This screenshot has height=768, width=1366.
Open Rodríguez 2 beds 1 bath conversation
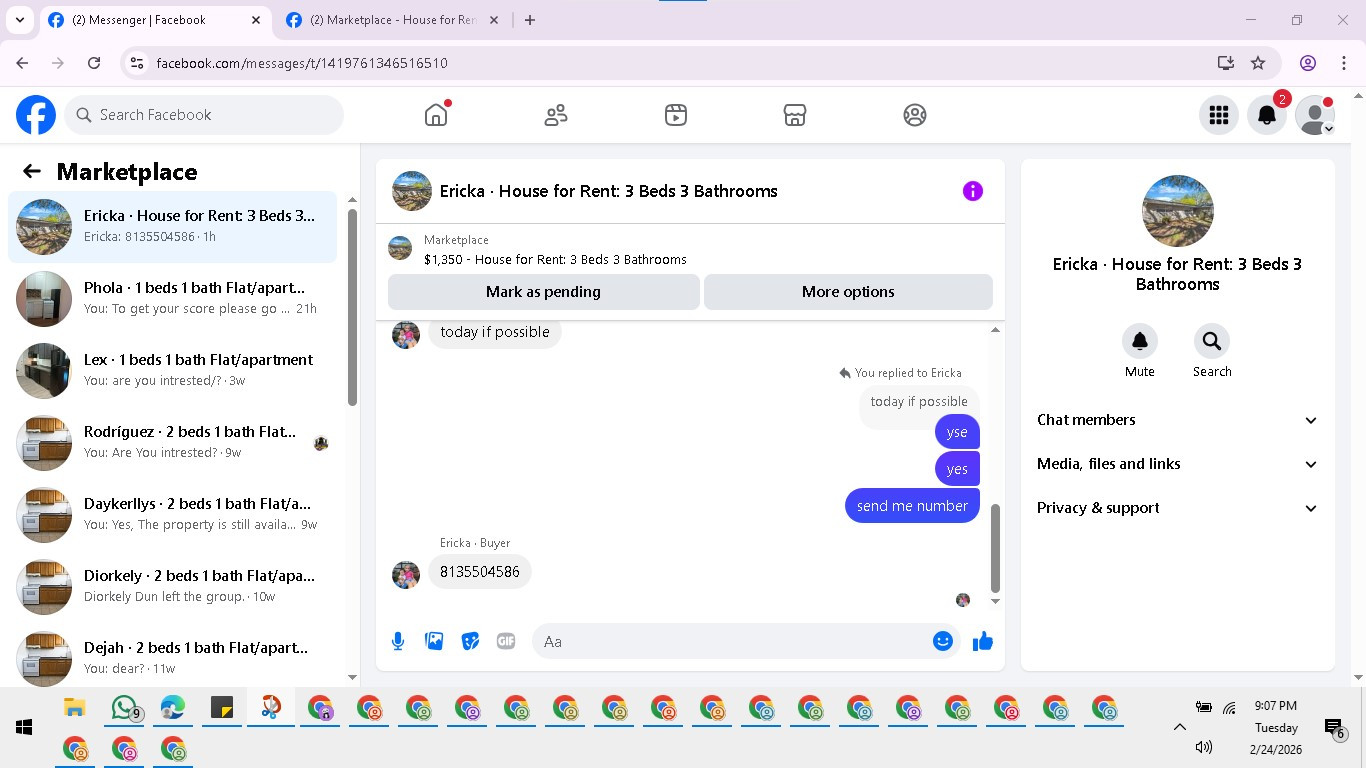coord(173,443)
